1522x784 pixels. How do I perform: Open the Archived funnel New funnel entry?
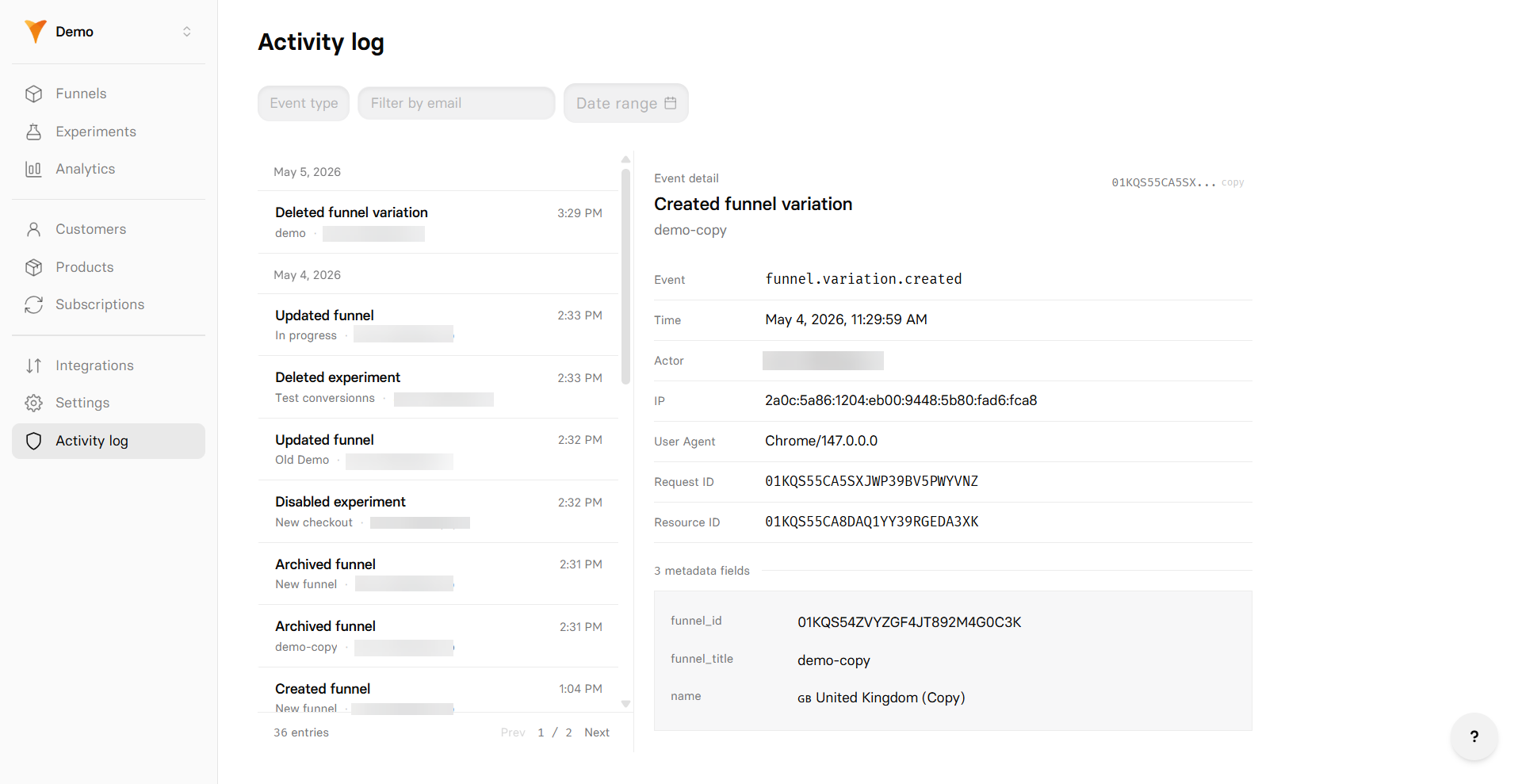(x=438, y=574)
